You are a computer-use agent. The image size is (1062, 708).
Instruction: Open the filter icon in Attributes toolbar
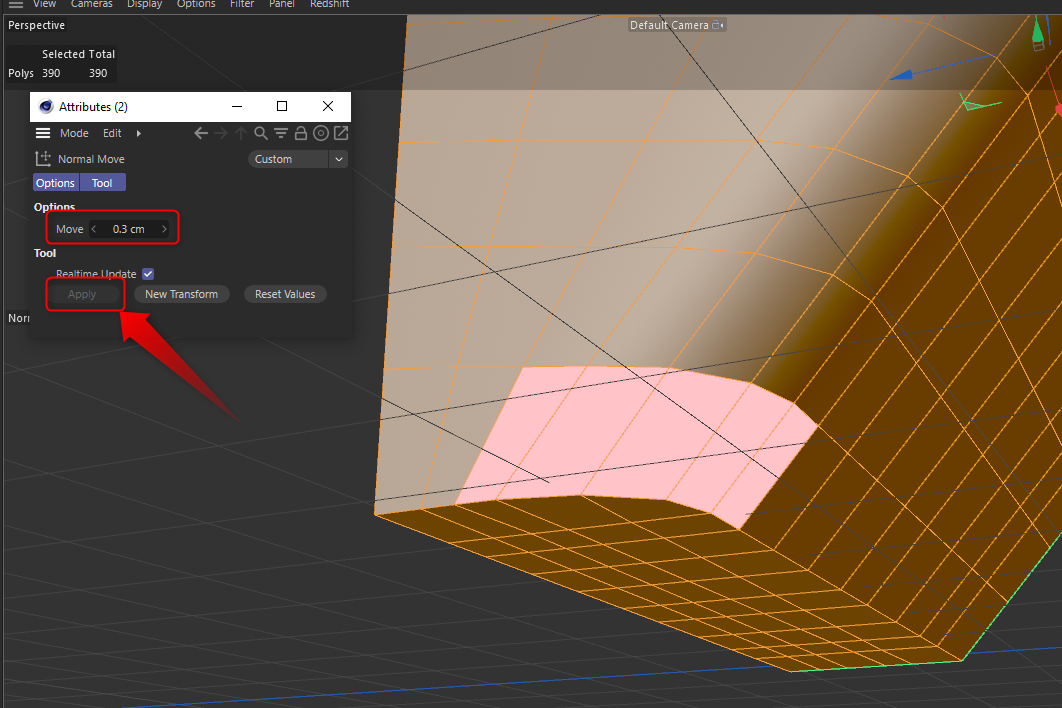tap(281, 133)
